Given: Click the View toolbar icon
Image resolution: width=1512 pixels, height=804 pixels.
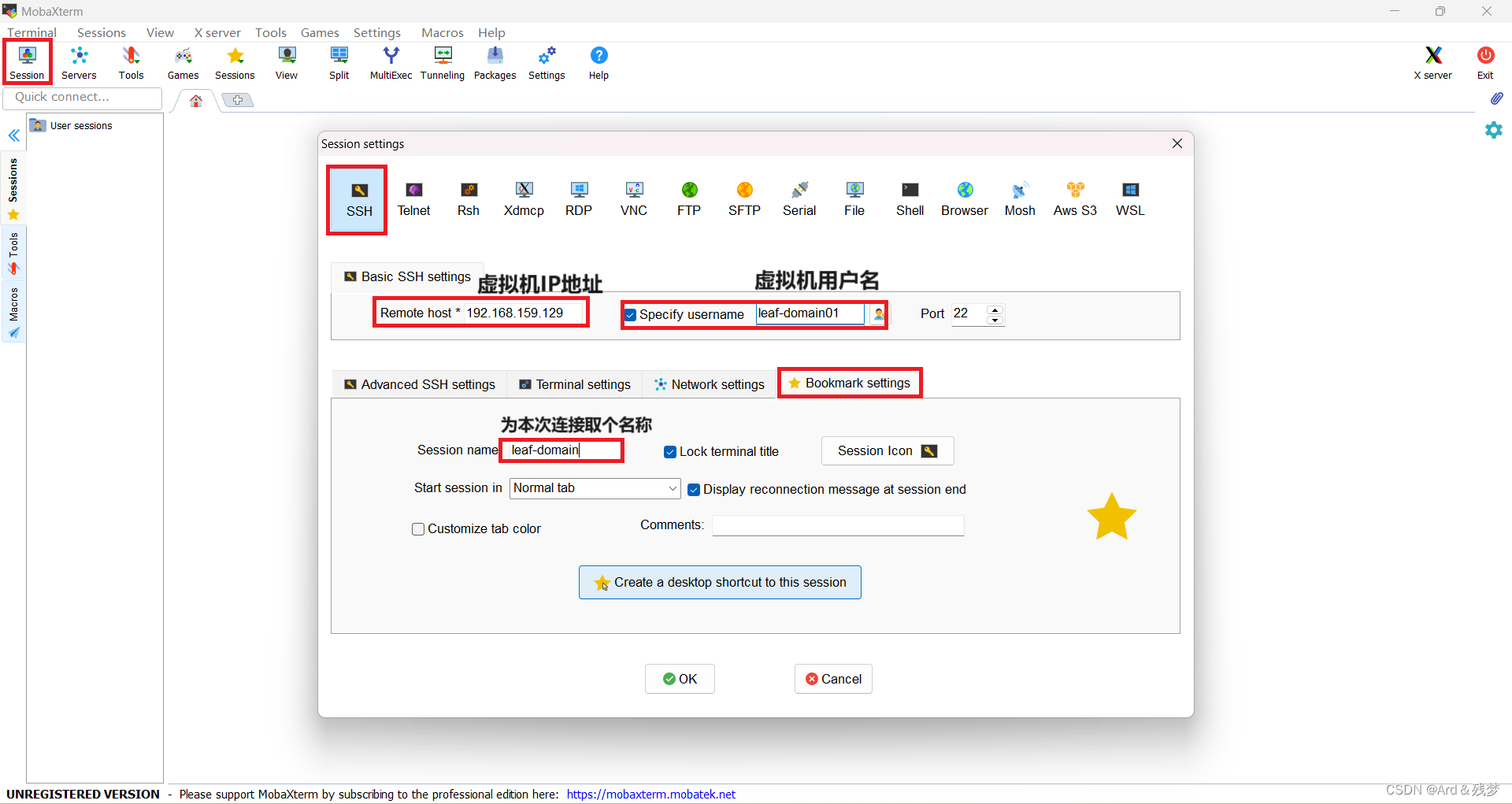Looking at the screenshot, I should point(287,63).
